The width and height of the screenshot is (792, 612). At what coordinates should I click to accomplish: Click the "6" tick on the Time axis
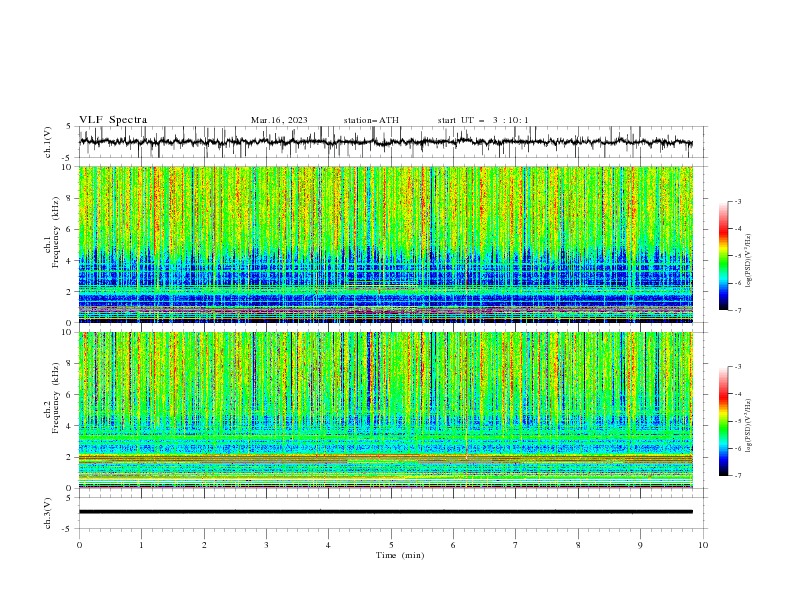453,545
